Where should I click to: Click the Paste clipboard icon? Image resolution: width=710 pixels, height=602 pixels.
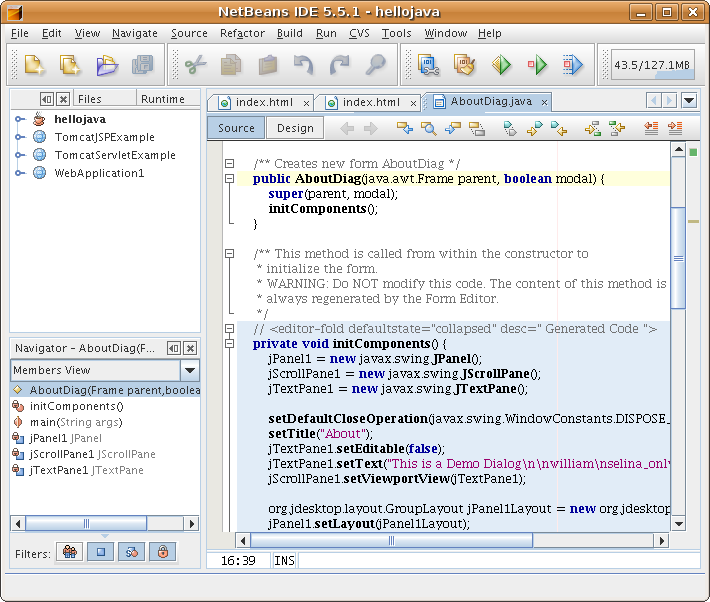point(268,65)
